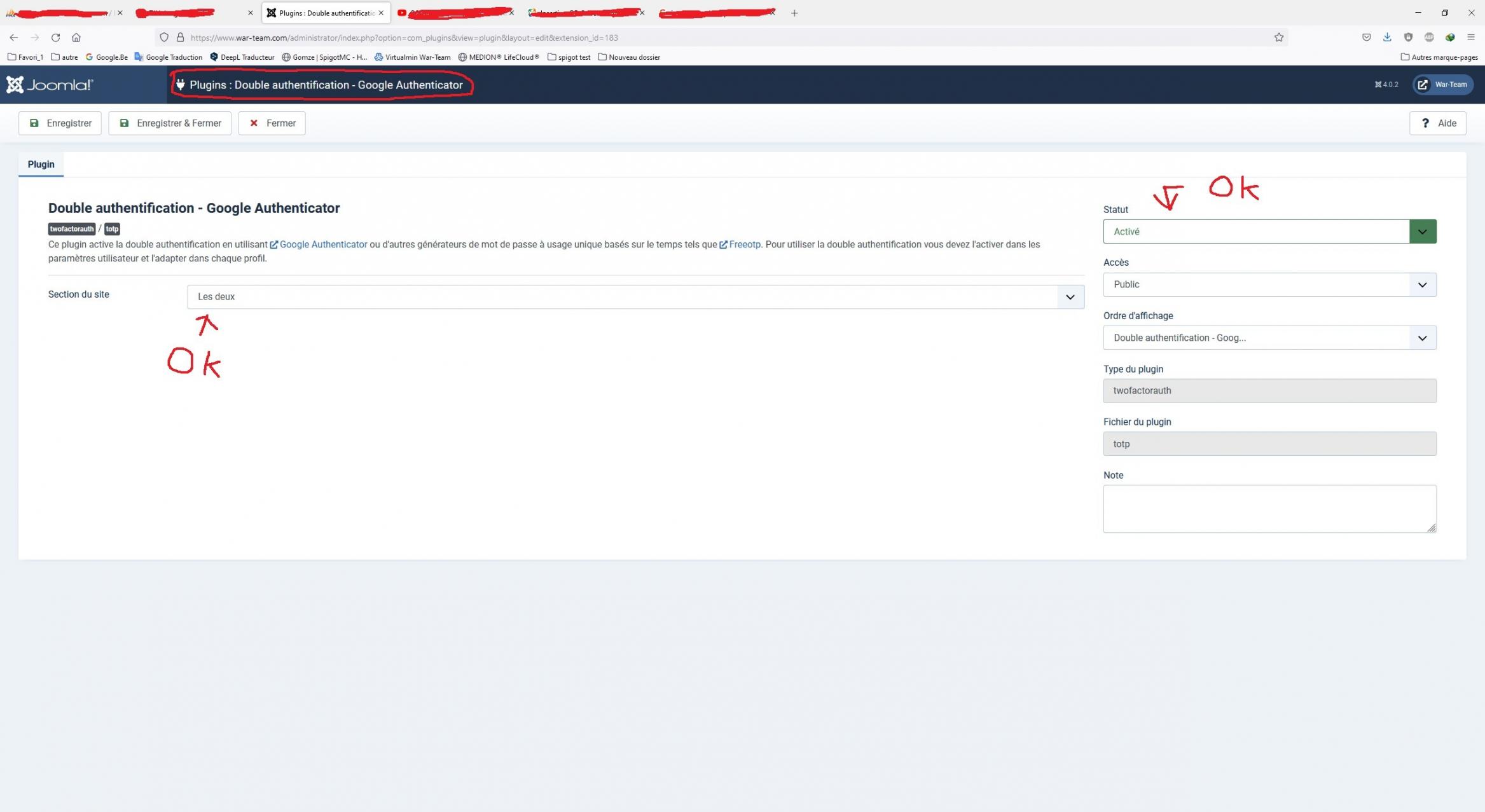Click the Fermer button
Image resolution: width=1485 pixels, height=812 pixels.
(x=272, y=123)
